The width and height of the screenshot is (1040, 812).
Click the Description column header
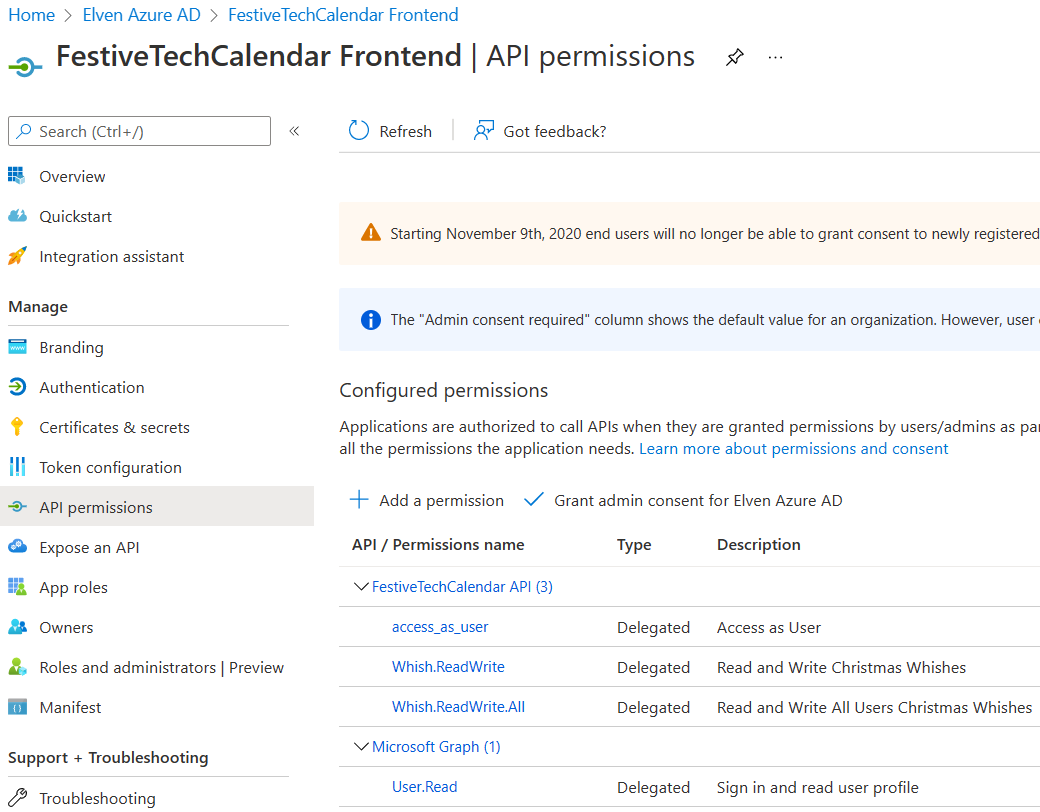pos(758,545)
